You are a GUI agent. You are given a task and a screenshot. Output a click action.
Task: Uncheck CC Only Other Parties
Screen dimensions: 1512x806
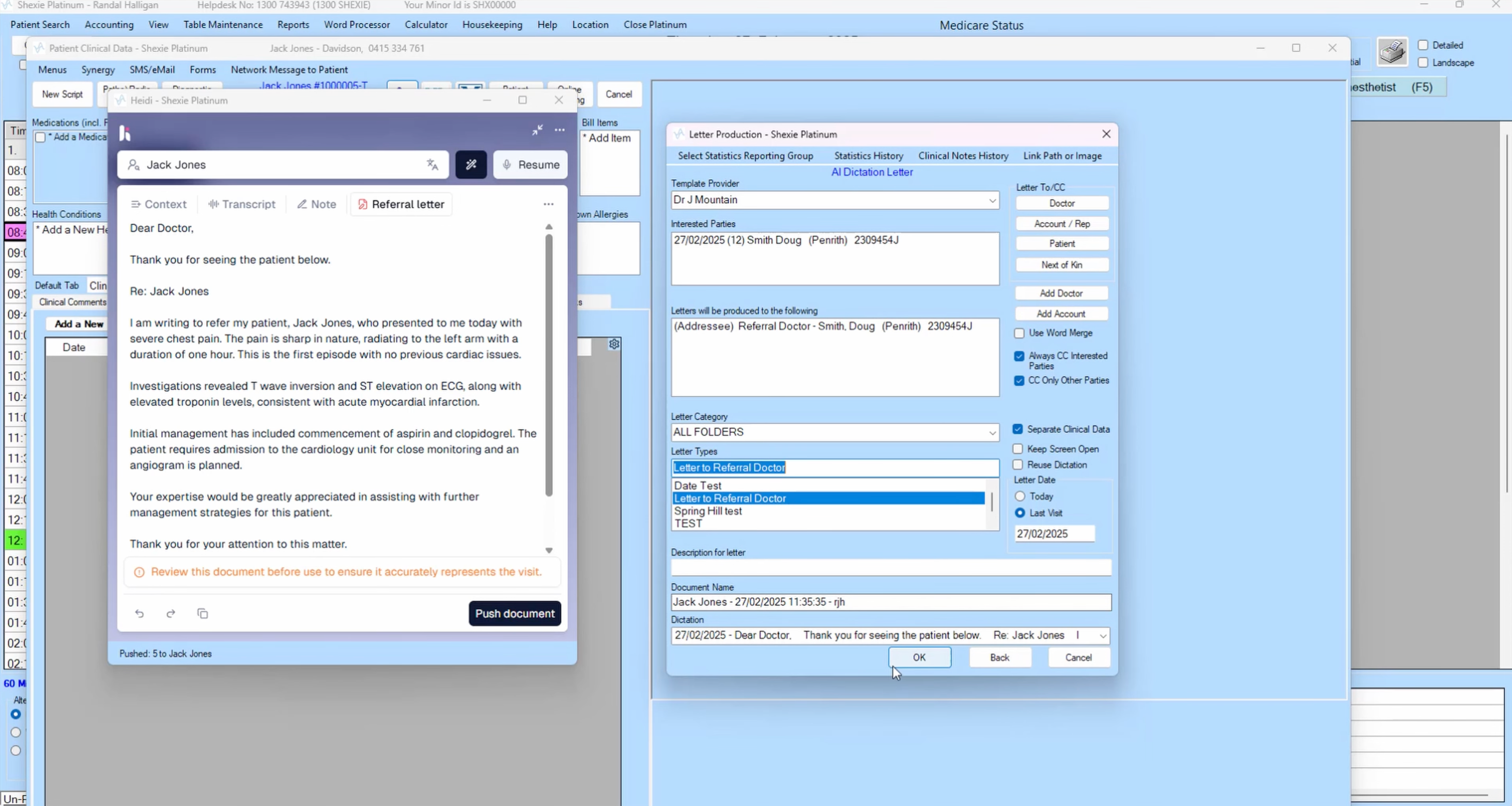point(1019,380)
